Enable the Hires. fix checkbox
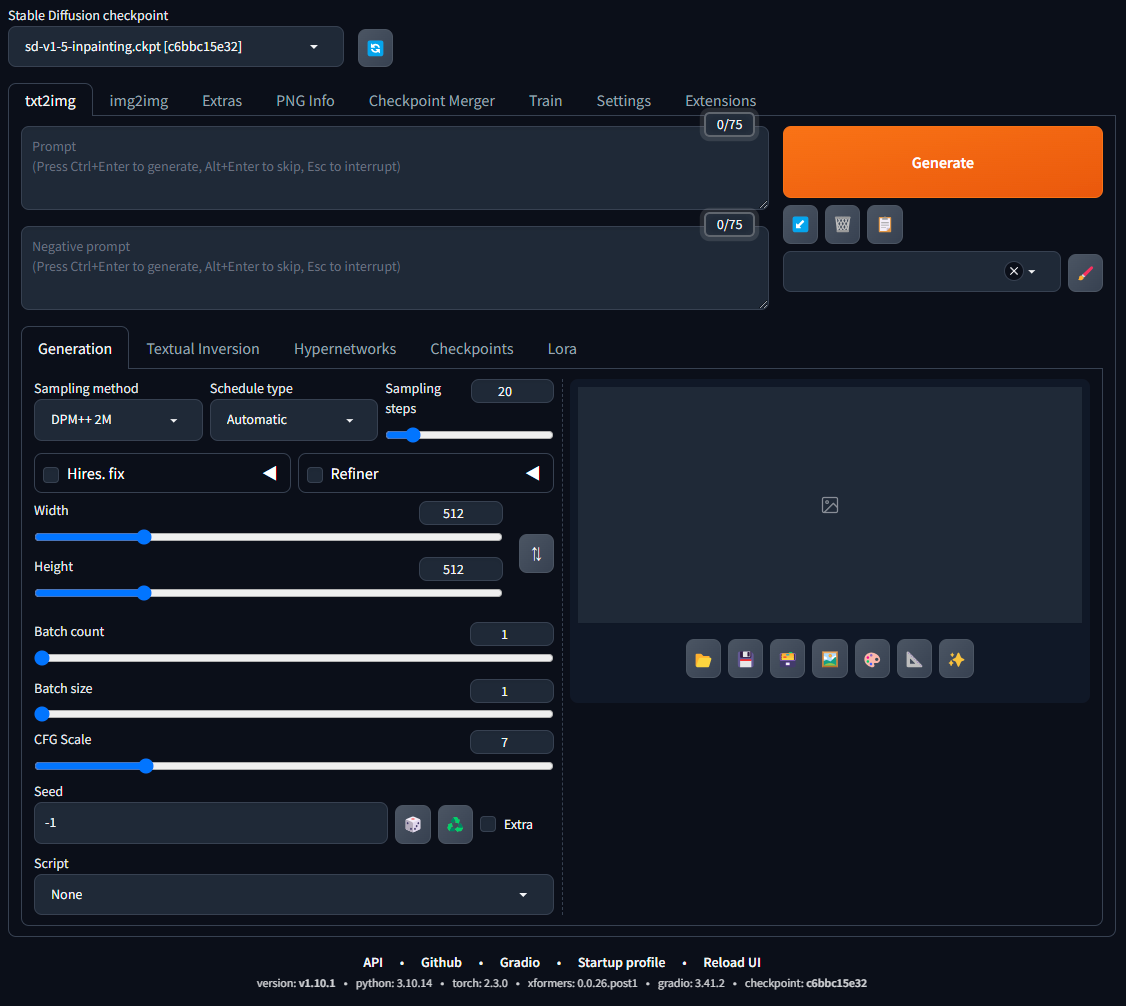 [x=51, y=475]
